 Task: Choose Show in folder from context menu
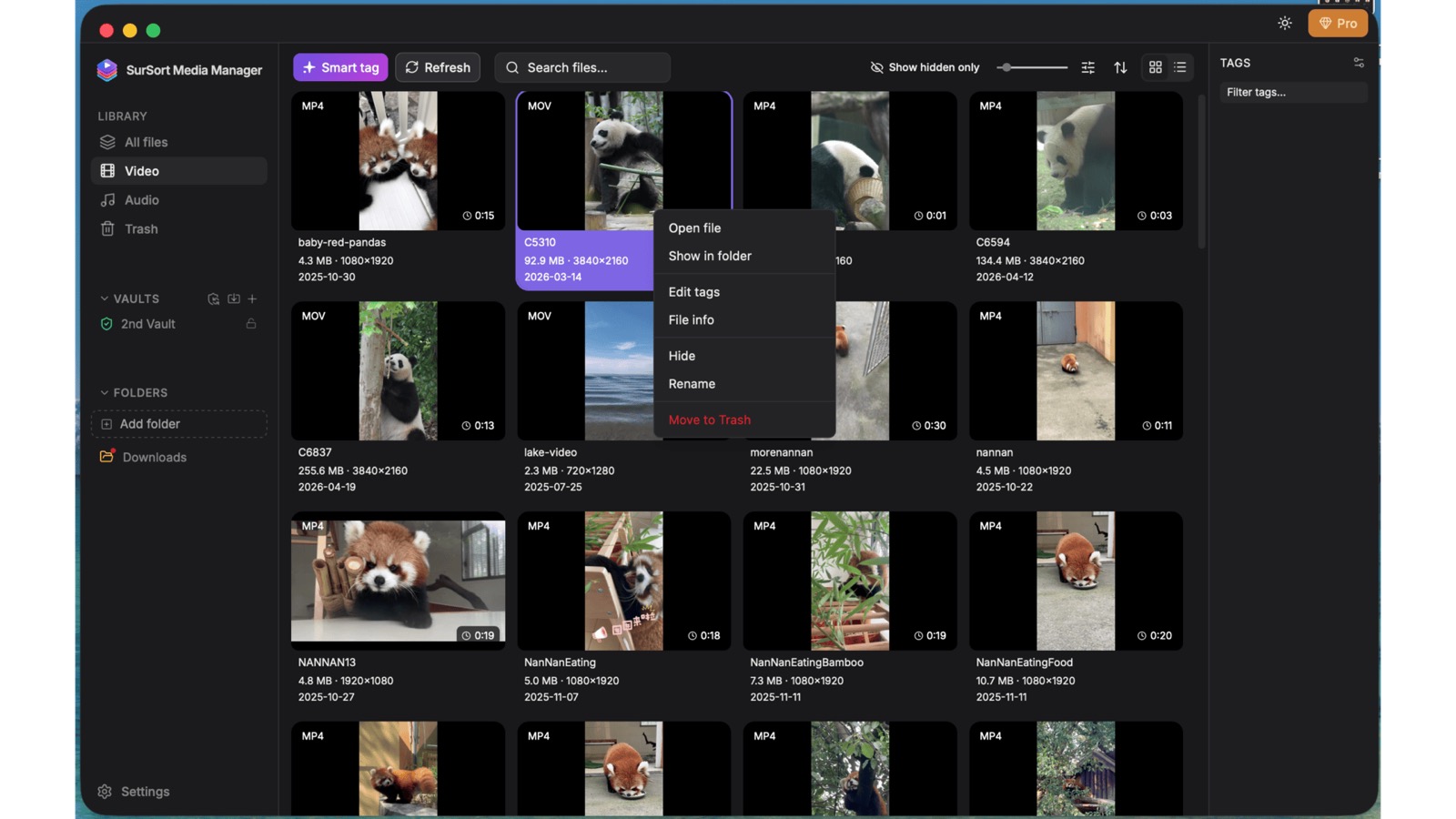744,257
